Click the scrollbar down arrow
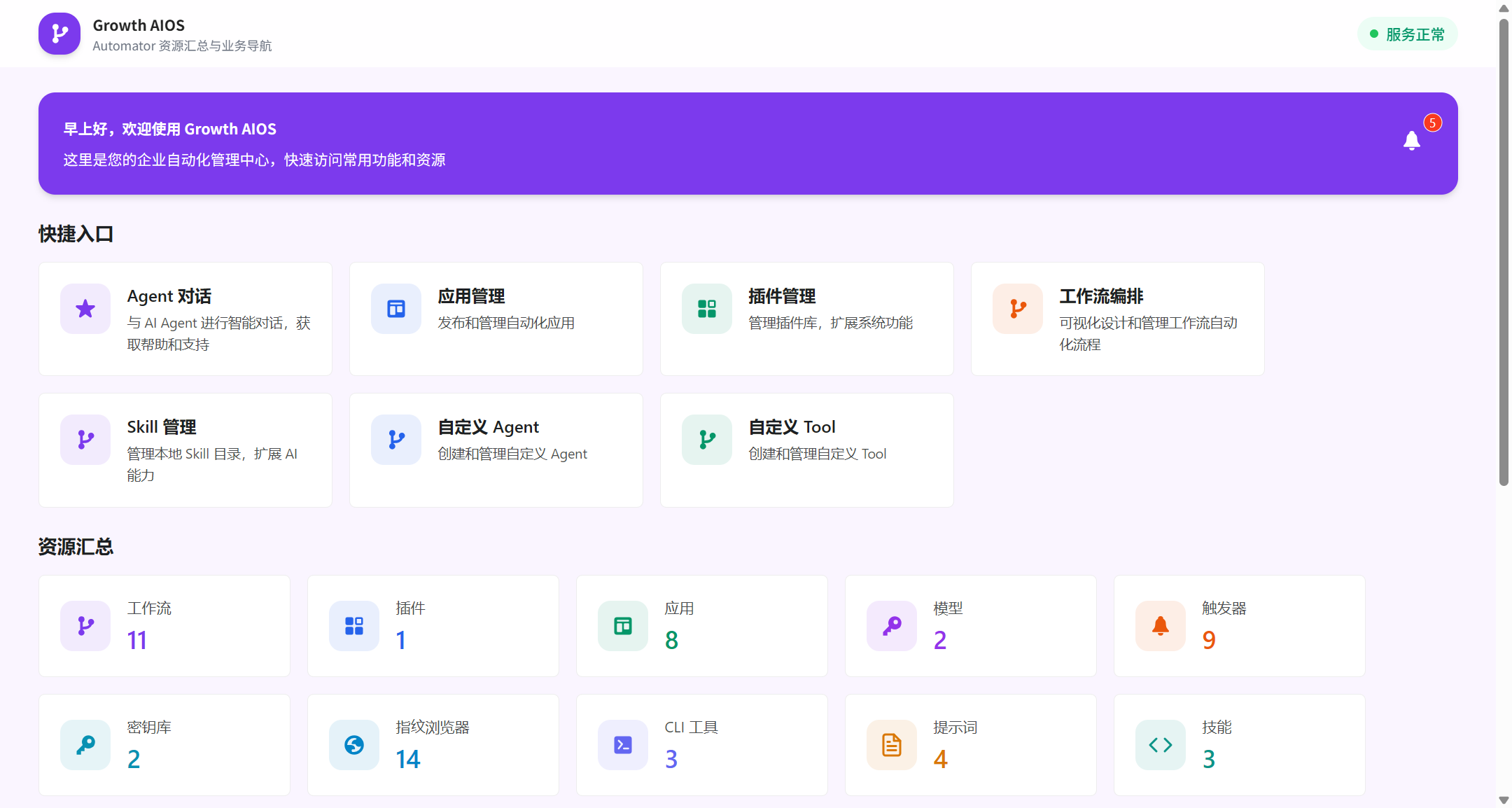 click(x=1504, y=800)
